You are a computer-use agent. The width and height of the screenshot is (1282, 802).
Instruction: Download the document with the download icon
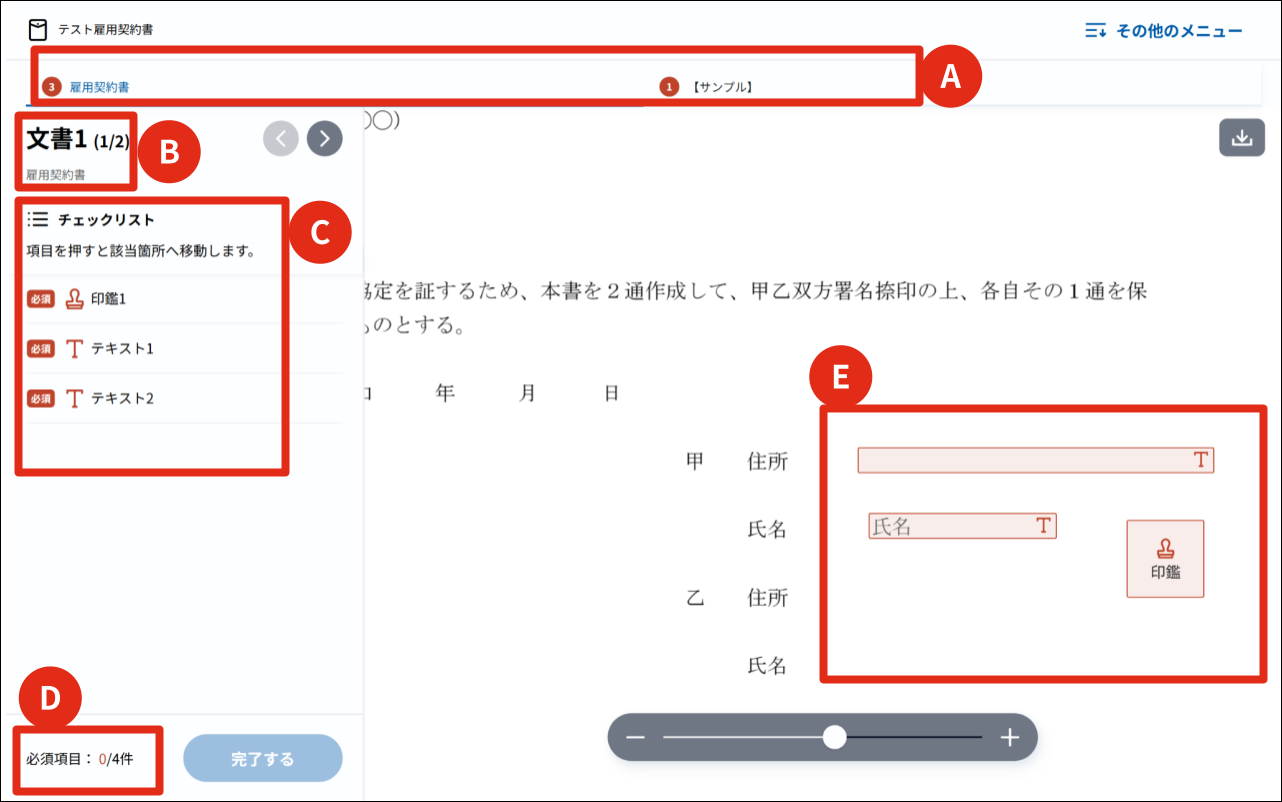click(x=1241, y=138)
